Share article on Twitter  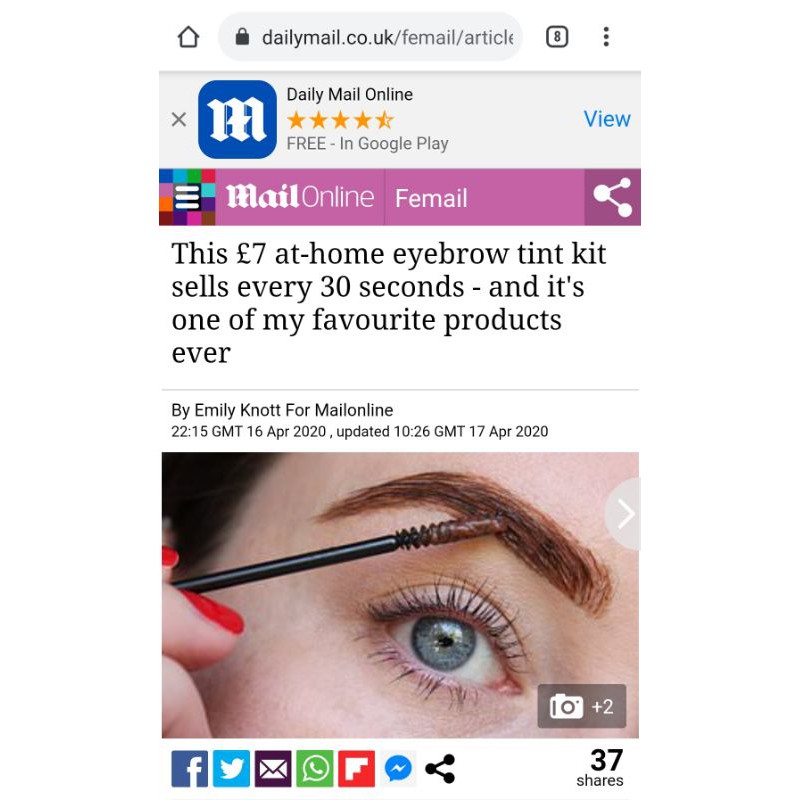(231, 768)
